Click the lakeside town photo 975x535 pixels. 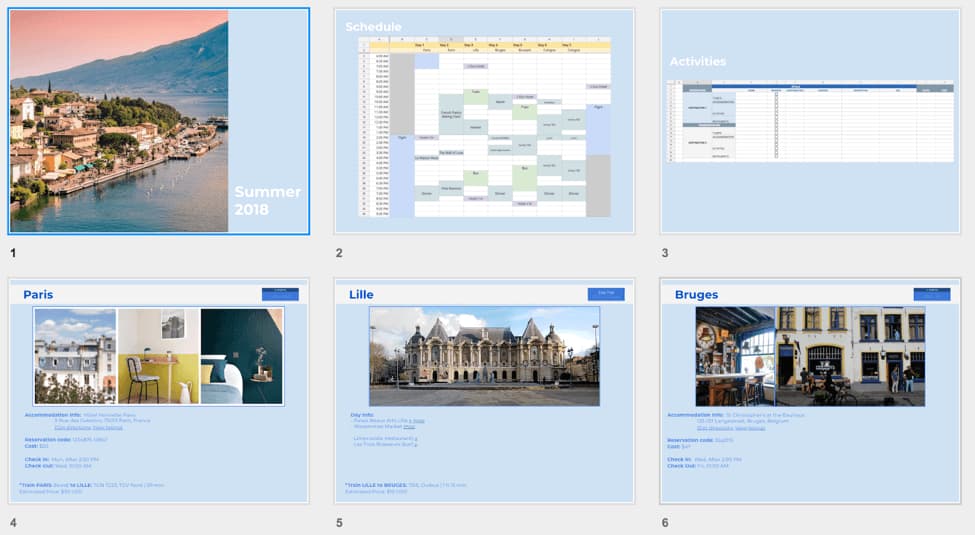coord(119,121)
